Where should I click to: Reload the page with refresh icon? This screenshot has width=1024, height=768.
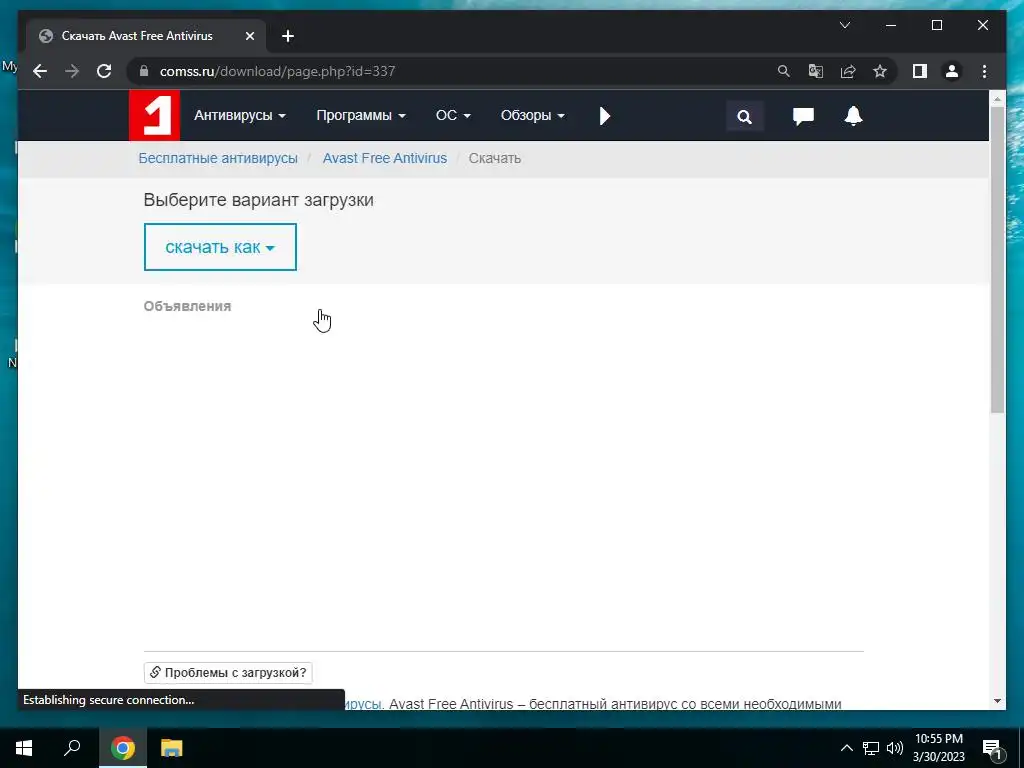point(104,71)
